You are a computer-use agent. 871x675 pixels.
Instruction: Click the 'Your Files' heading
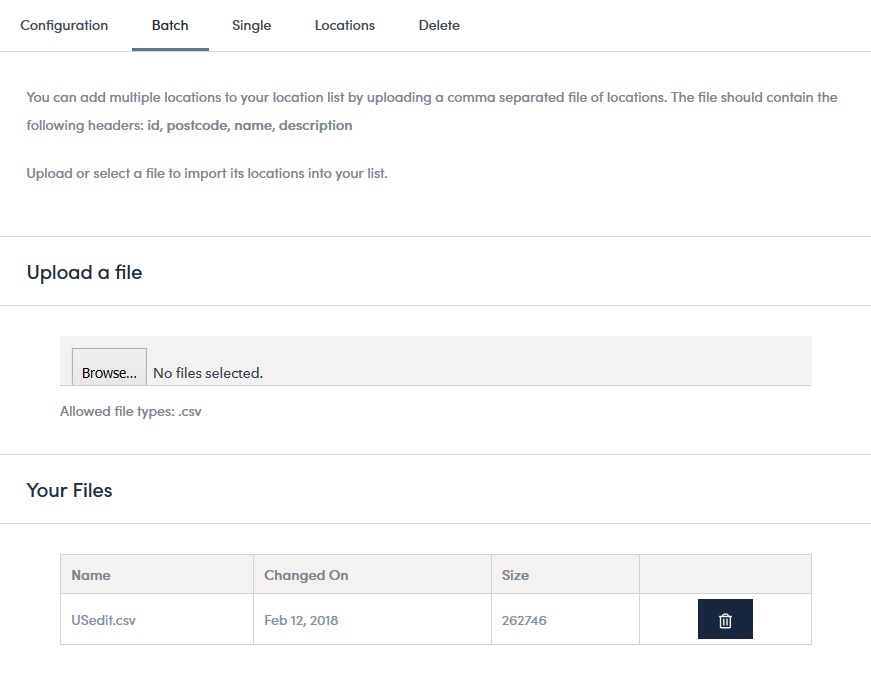(x=69, y=491)
